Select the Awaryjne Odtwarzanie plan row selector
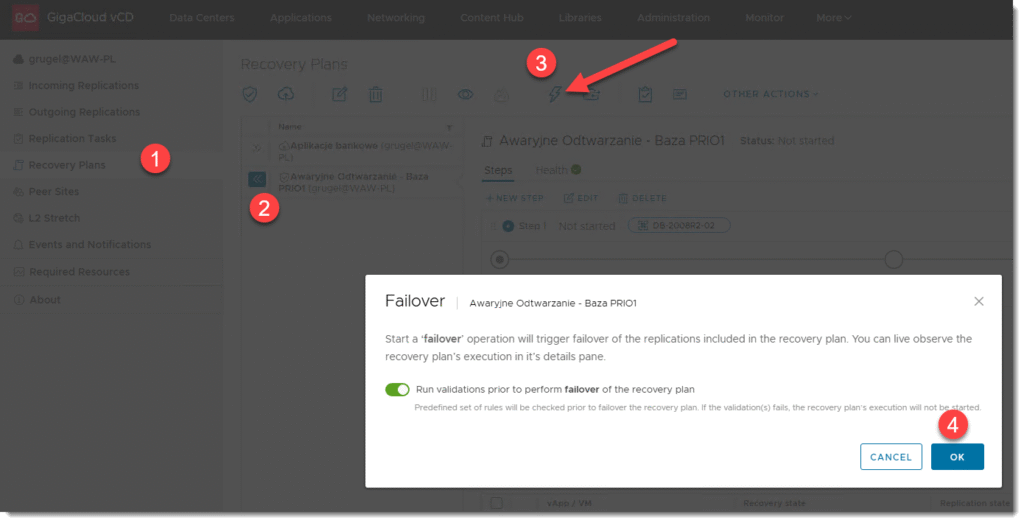The width and height of the screenshot is (1024, 523). pos(256,179)
